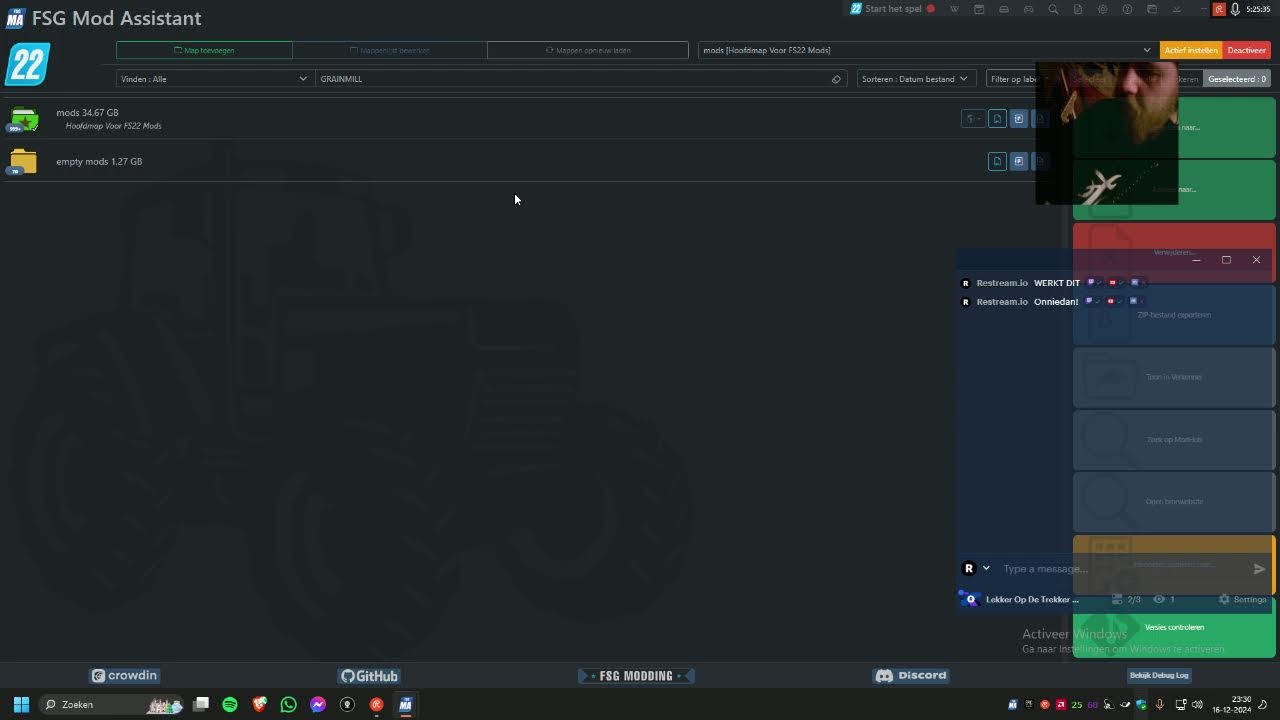
Task: Click the outlined document icon on empty mods row
Action: (997, 161)
